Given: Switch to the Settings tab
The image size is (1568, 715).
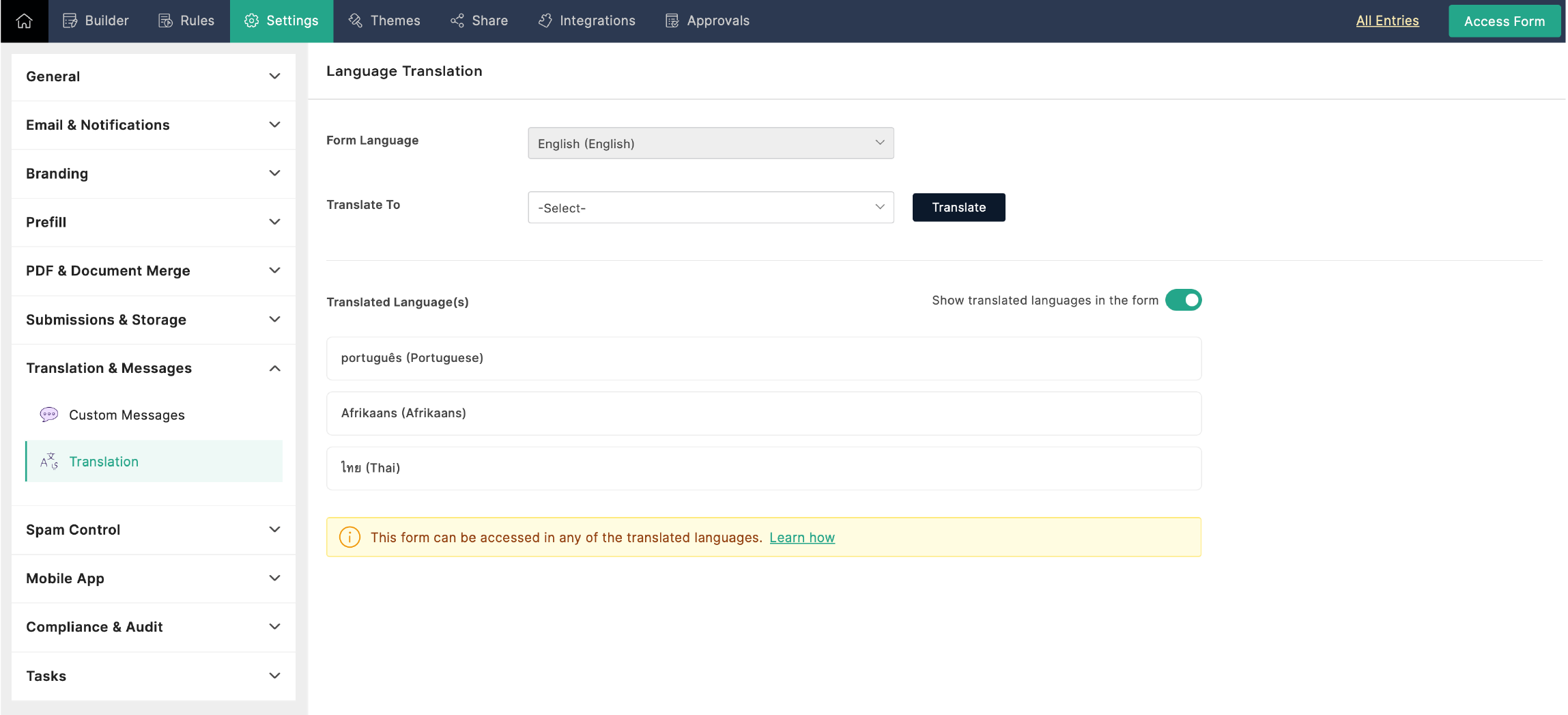Looking at the screenshot, I should tap(281, 21).
